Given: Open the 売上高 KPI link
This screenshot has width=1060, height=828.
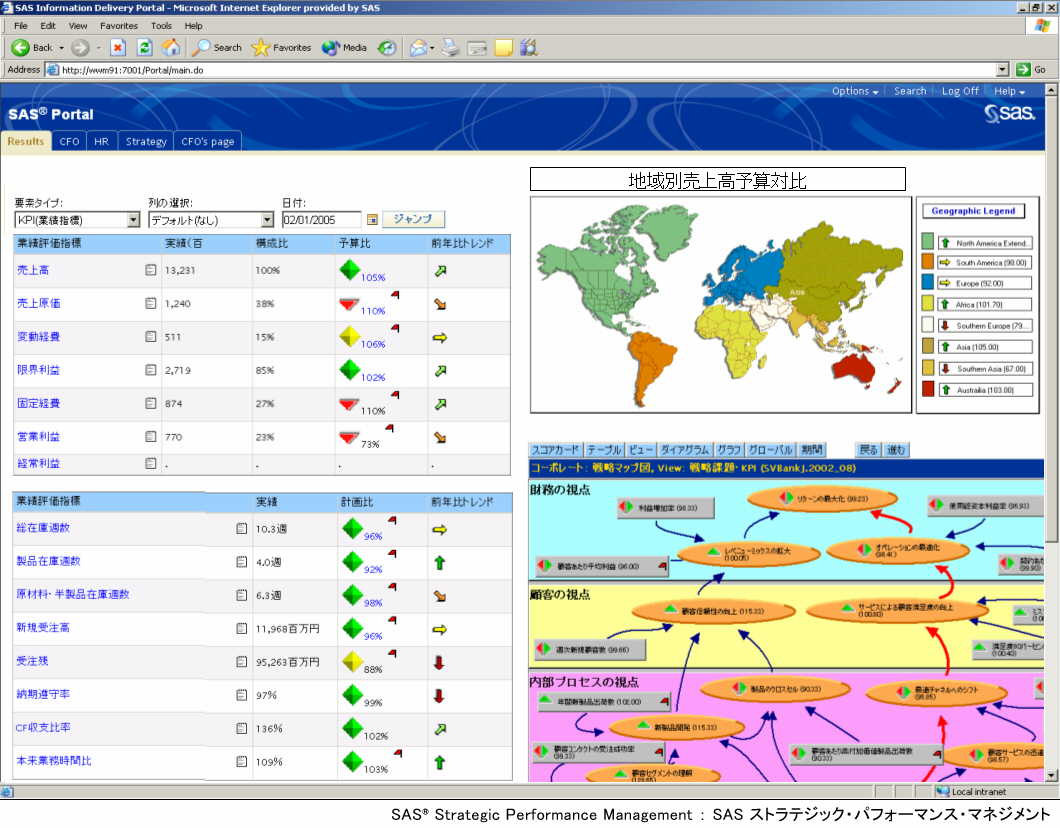Looking at the screenshot, I should pos(33,270).
